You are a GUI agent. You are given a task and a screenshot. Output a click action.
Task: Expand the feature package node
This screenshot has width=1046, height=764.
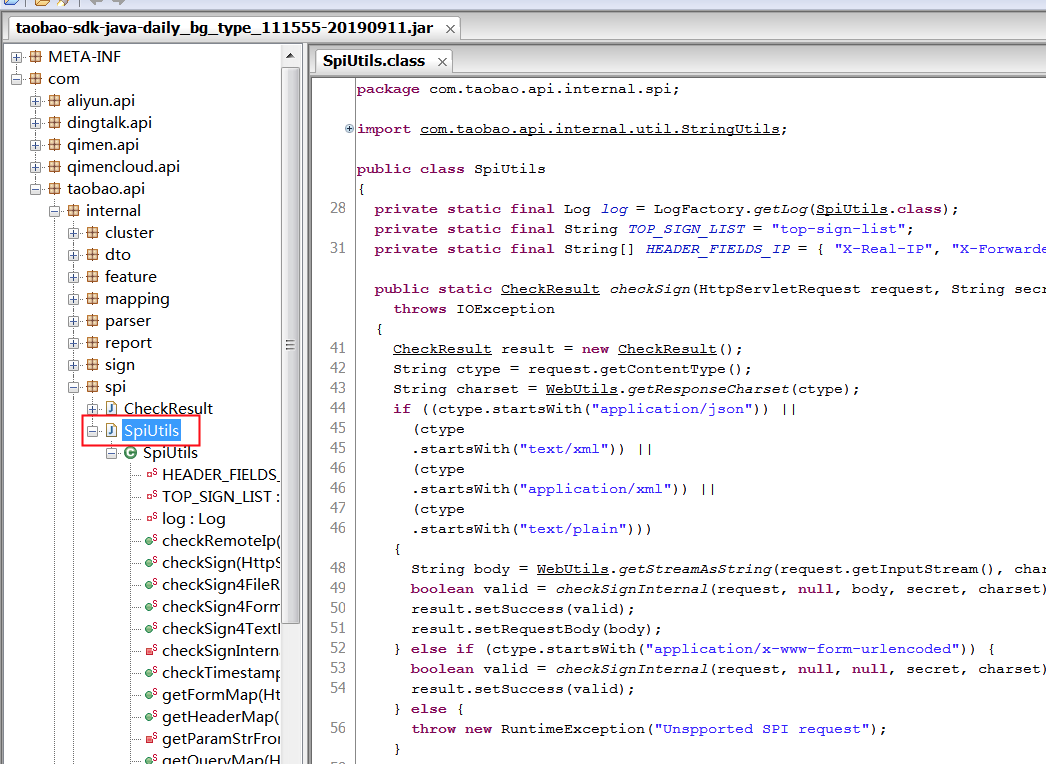(x=73, y=278)
